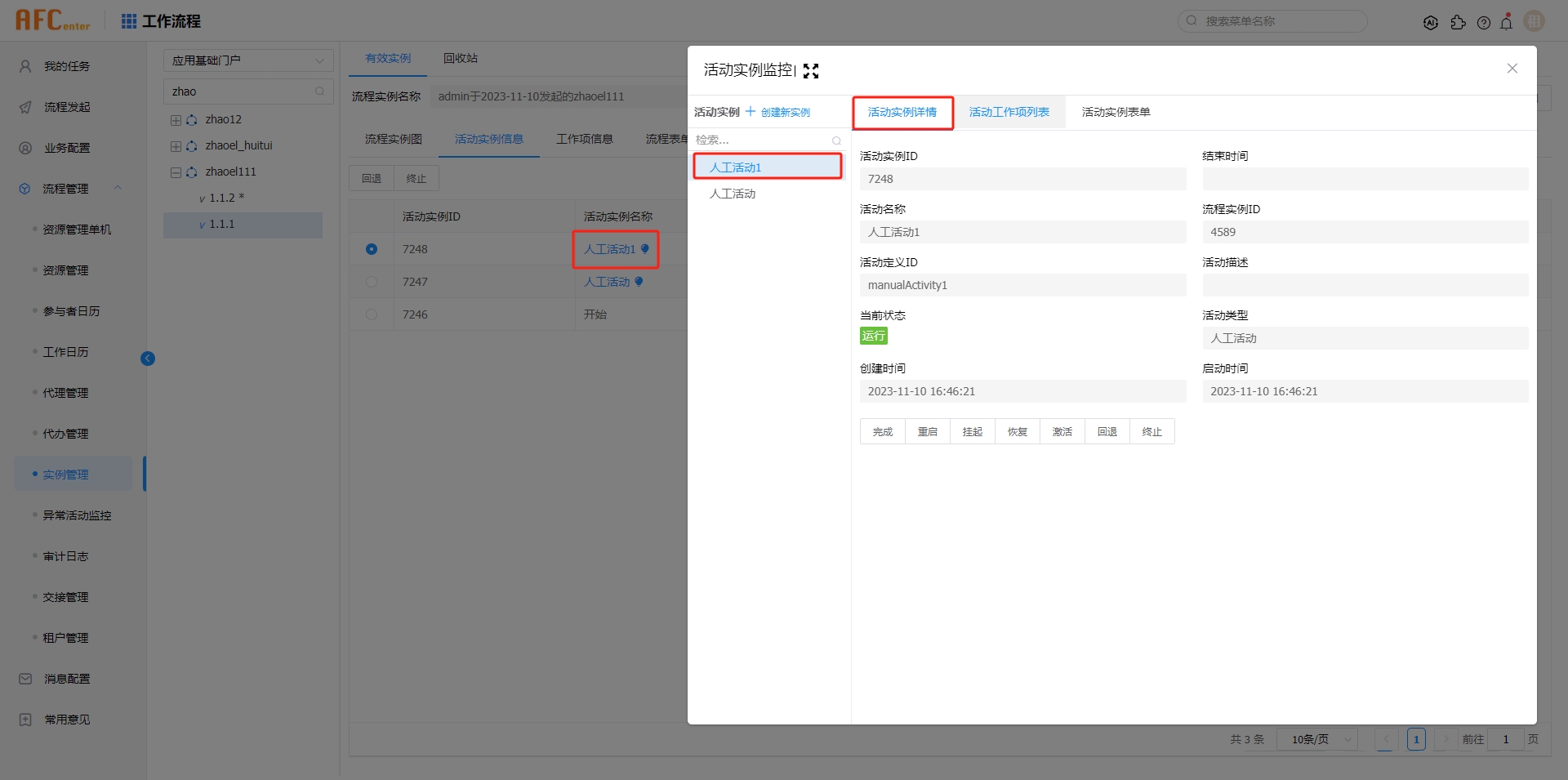This screenshot has width=1568, height=780.
Task: Select the radio button for instance 7247
Action: click(372, 282)
